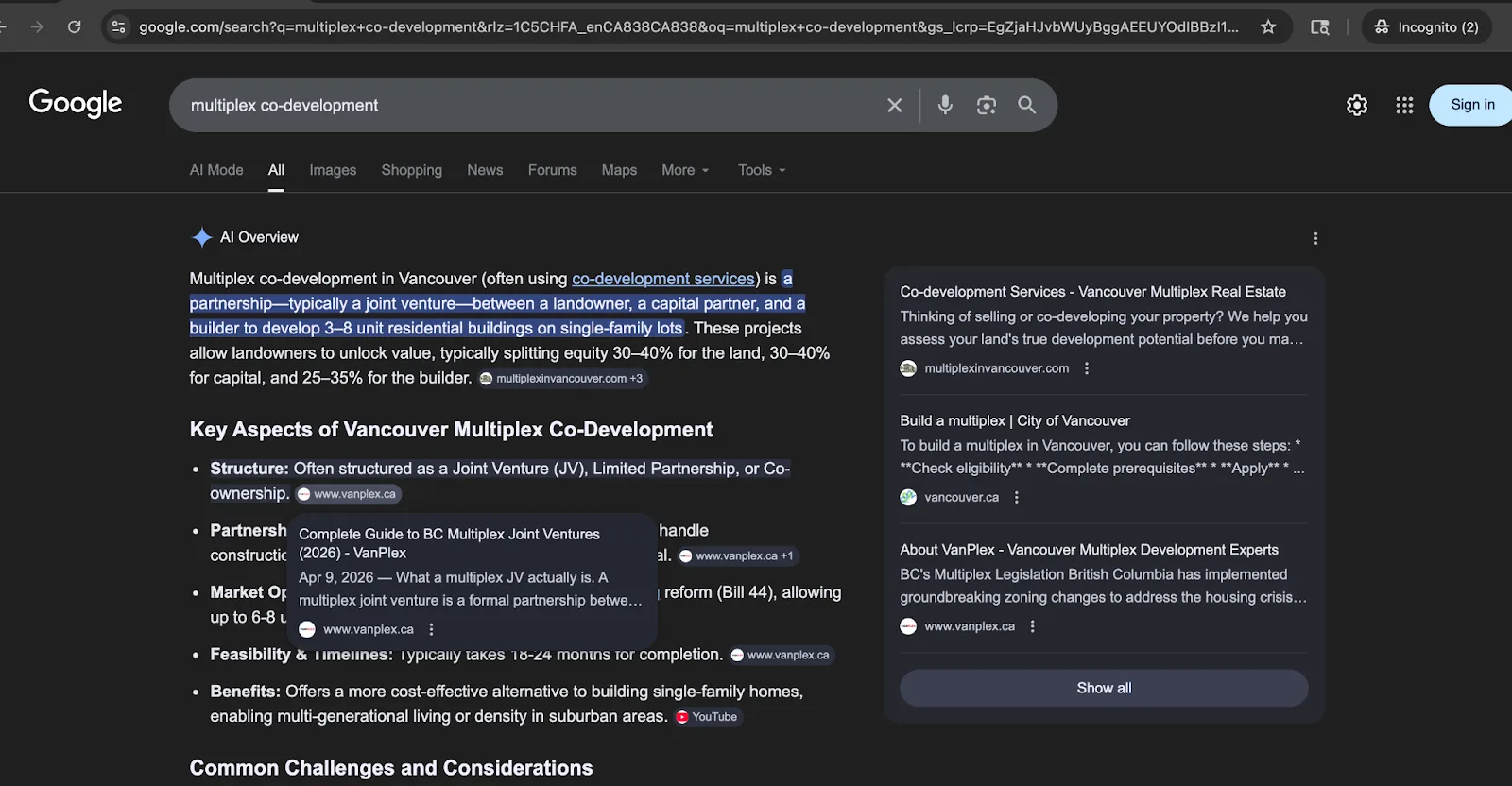Viewport: 1512px width, 786px height.
Task: Click the highlighted partnership definition text
Action: (497, 303)
